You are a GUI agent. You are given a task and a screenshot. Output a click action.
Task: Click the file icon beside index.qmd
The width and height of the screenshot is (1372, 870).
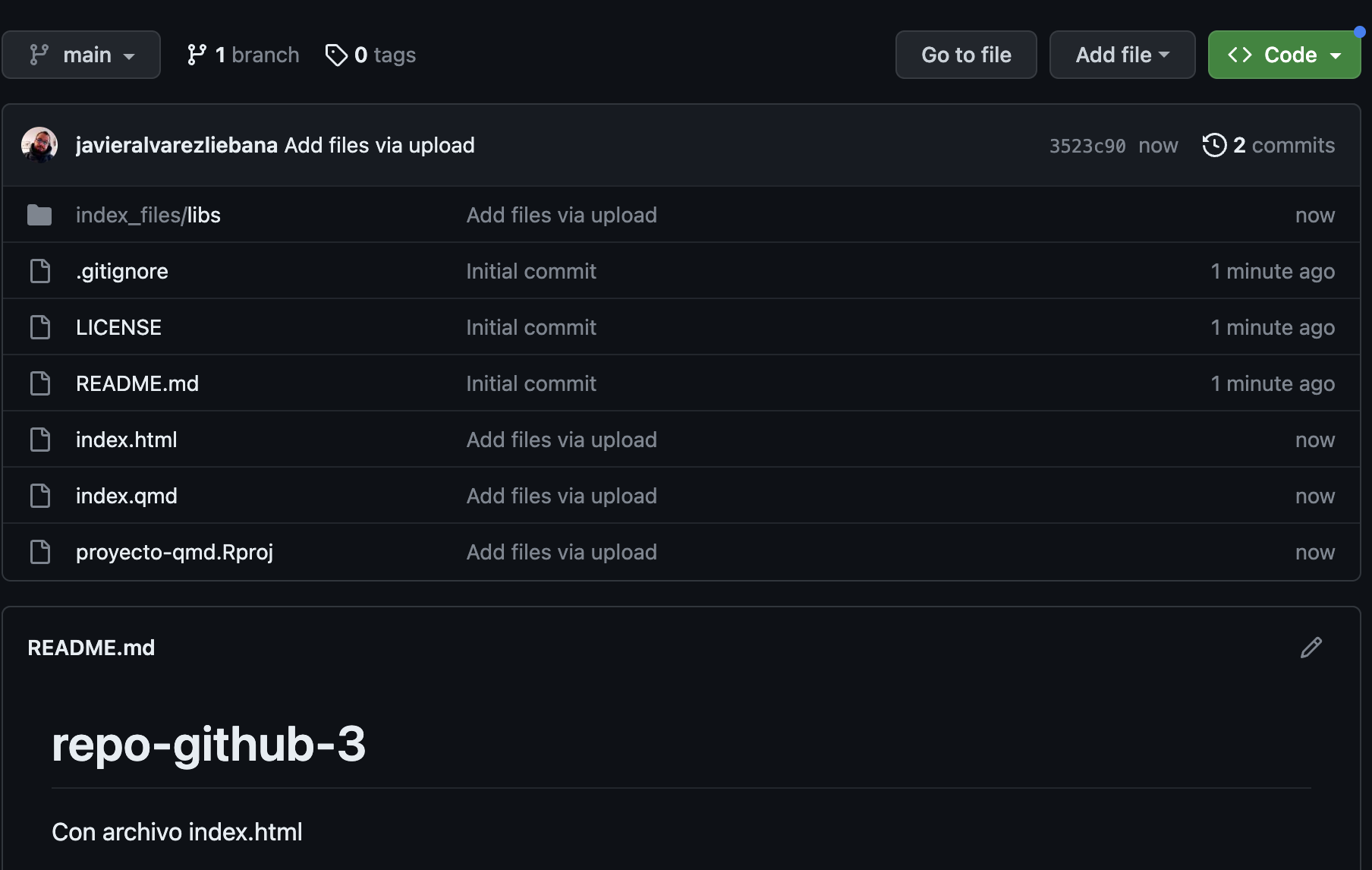[39, 496]
